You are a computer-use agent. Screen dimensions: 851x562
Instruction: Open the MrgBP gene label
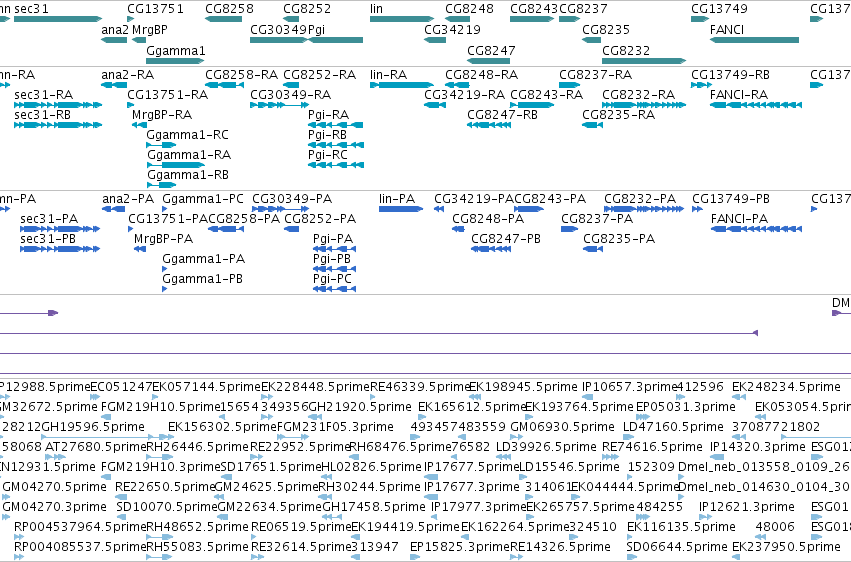pyautogui.click(x=150, y=30)
